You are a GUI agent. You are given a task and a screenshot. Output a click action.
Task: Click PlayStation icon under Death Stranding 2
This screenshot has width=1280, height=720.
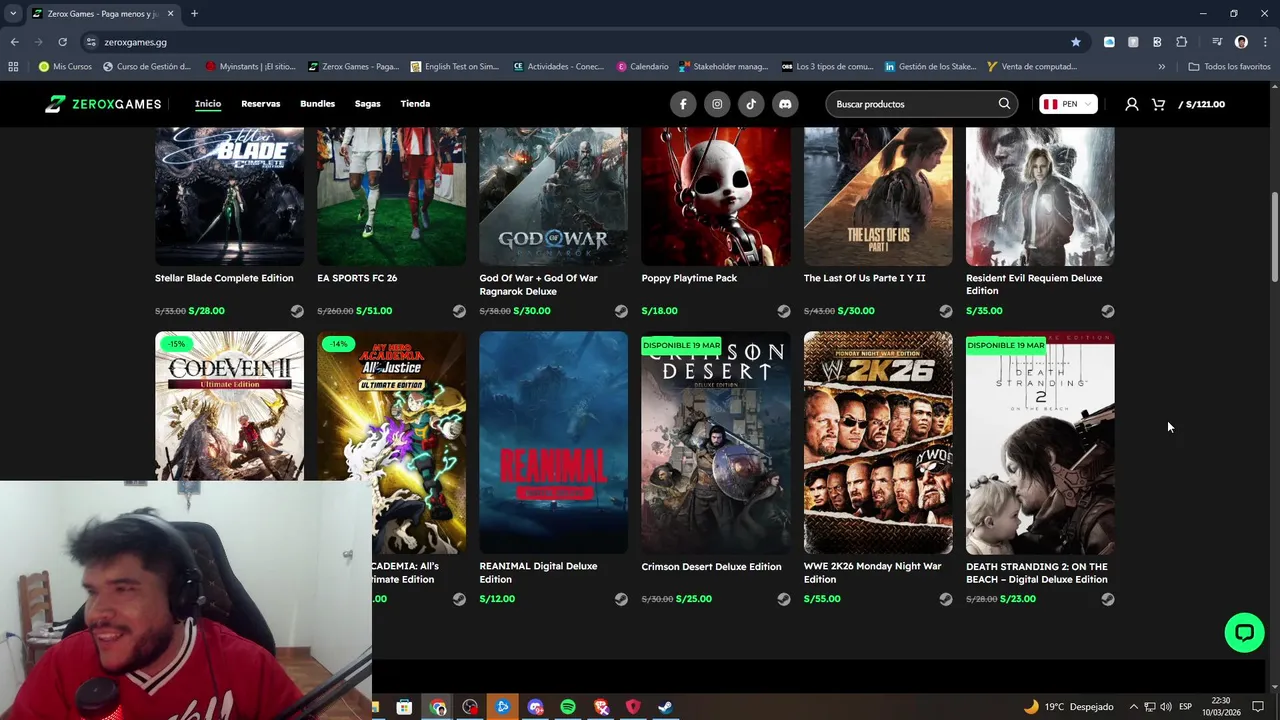(x=1108, y=599)
